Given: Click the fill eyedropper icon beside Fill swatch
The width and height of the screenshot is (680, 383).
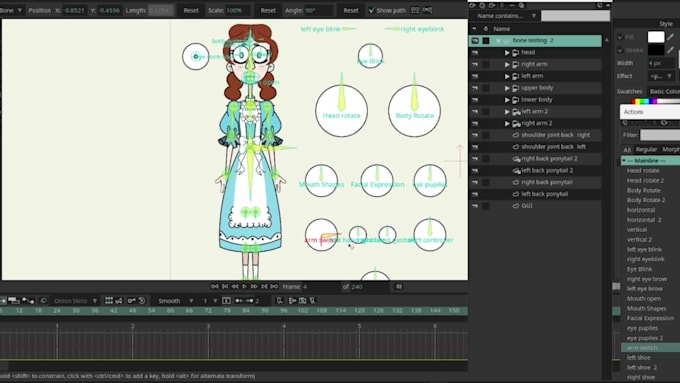Looking at the screenshot, I should [671, 37].
